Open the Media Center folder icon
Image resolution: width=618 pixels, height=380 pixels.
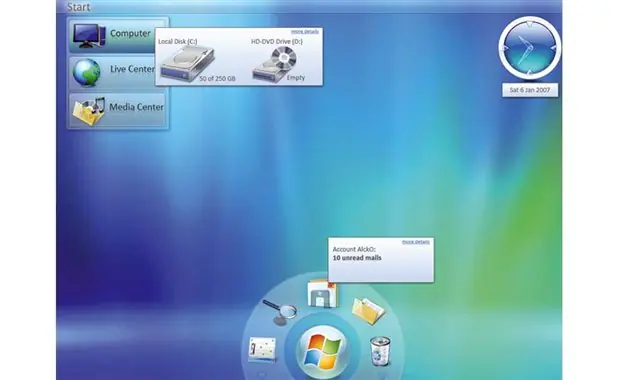coord(89,111)
